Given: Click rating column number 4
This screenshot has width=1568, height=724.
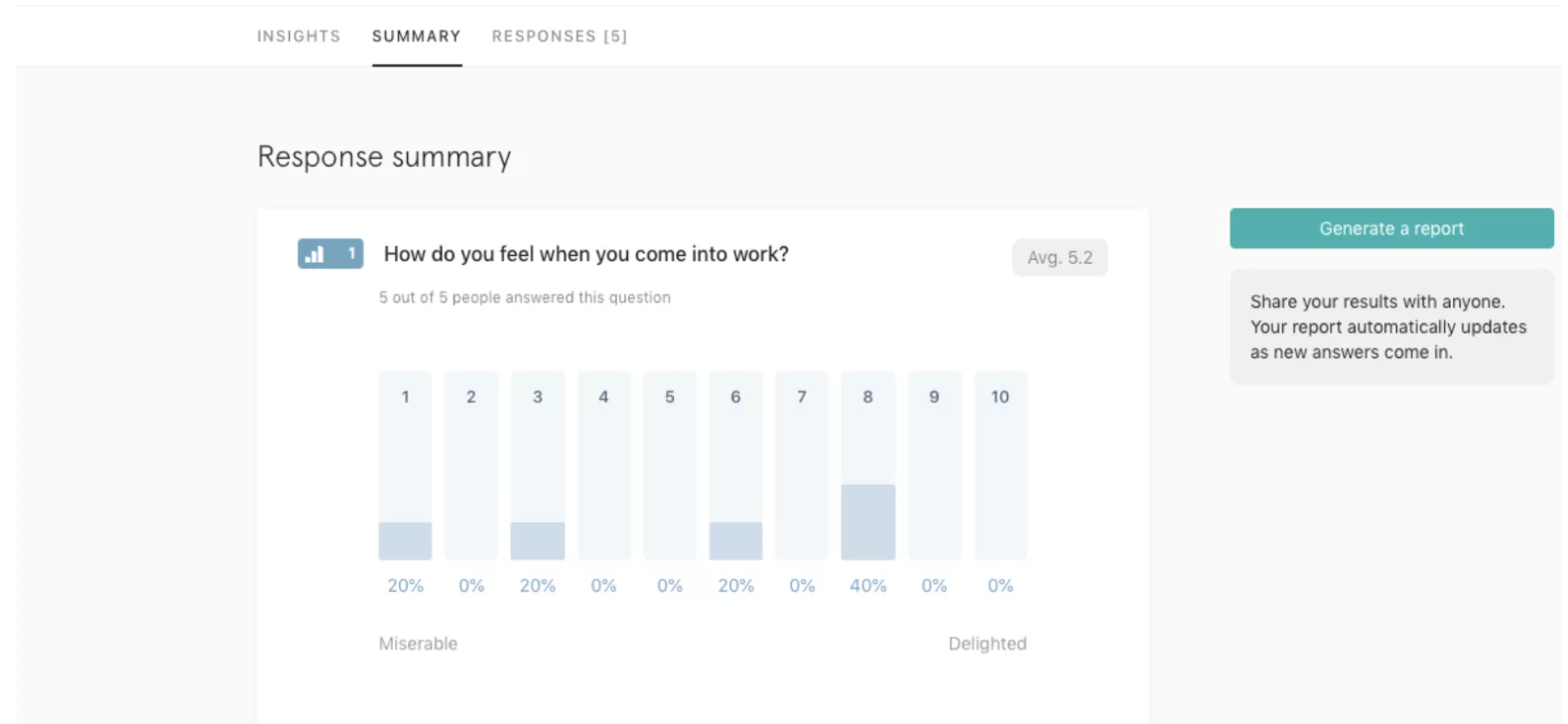Looking at the screenshot, I should click(603, 466).
